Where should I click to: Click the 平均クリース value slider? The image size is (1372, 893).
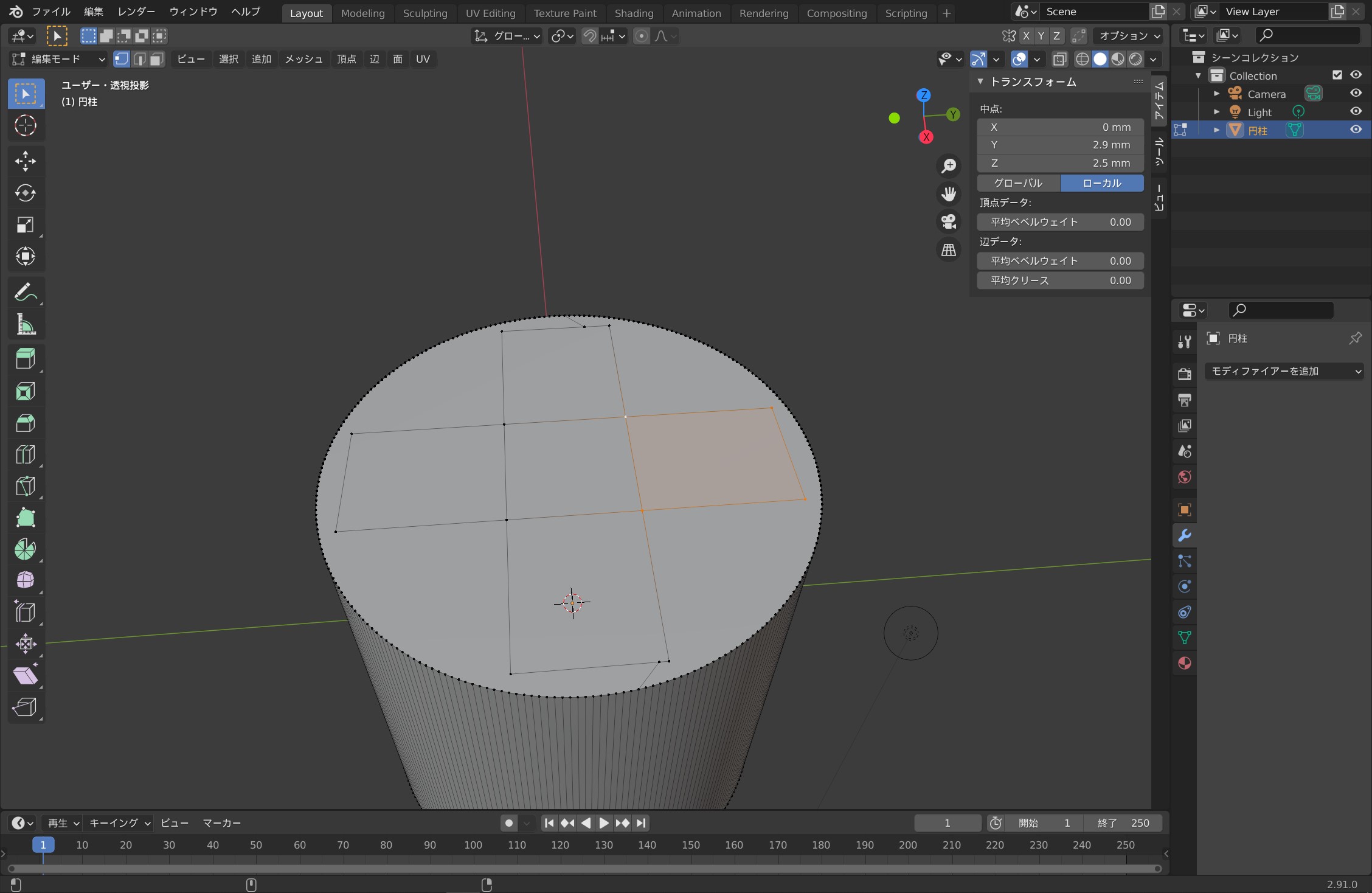point(1060,280)
